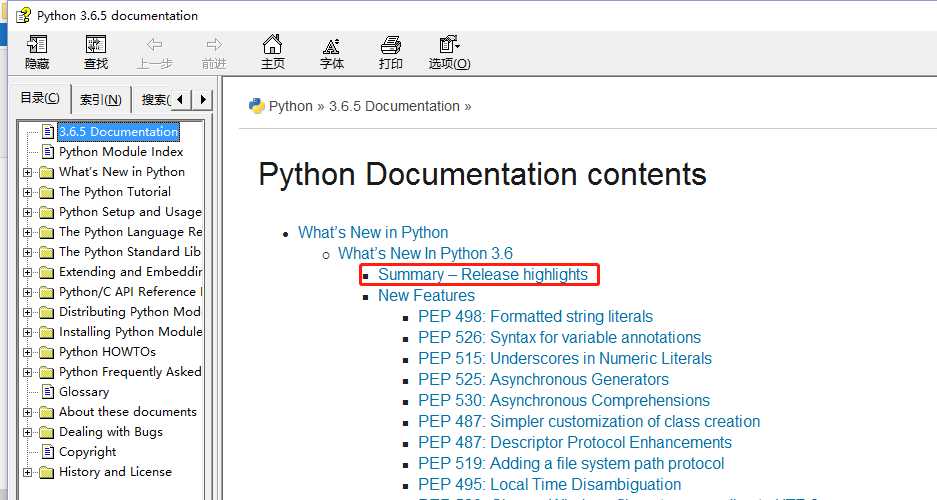Expand Python Setup and Usage node
This screenshot has height=500, width=937.
[x=27, y=212]
